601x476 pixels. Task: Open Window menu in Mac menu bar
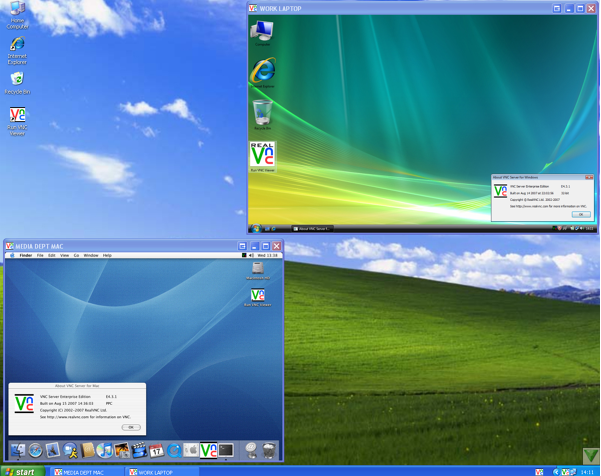[x=91, y=255]
